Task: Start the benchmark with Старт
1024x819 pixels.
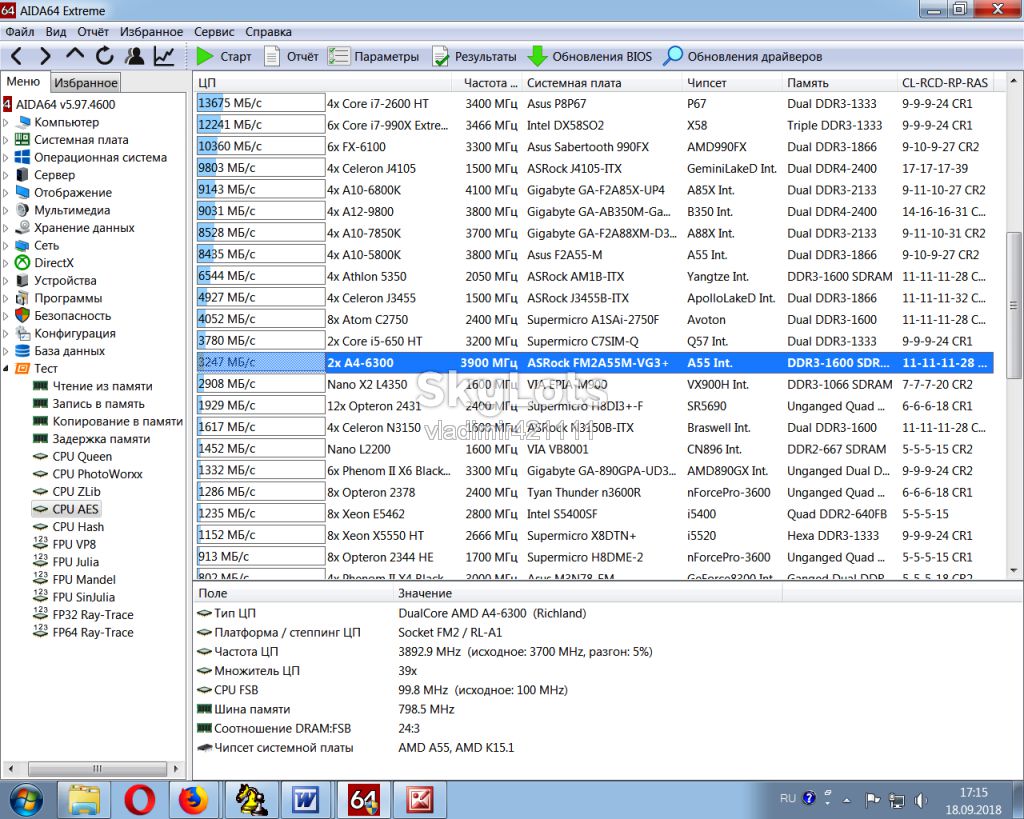Action: tap(223, 57)
